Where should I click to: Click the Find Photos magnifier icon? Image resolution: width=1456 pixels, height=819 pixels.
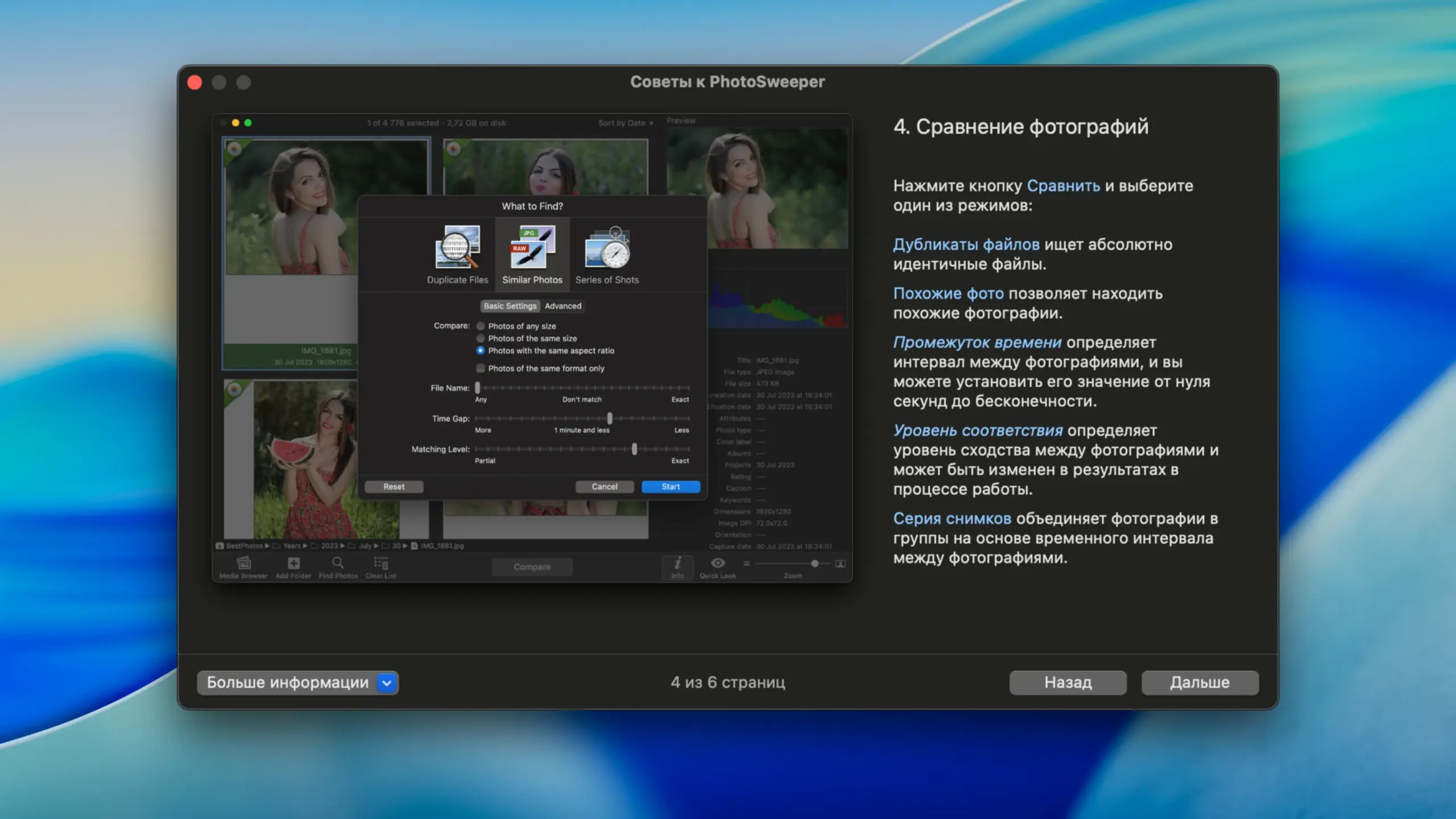coord(338,563)
